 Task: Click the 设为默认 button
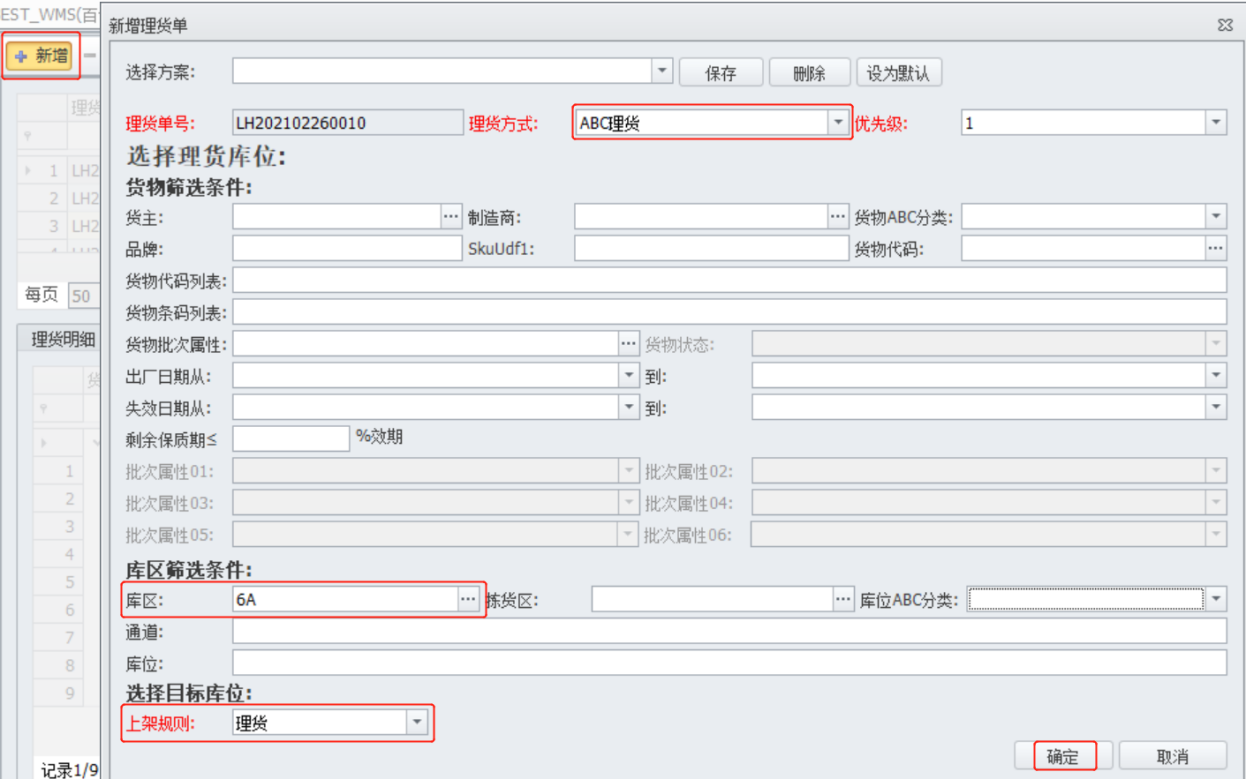click(x=897, y=73)
